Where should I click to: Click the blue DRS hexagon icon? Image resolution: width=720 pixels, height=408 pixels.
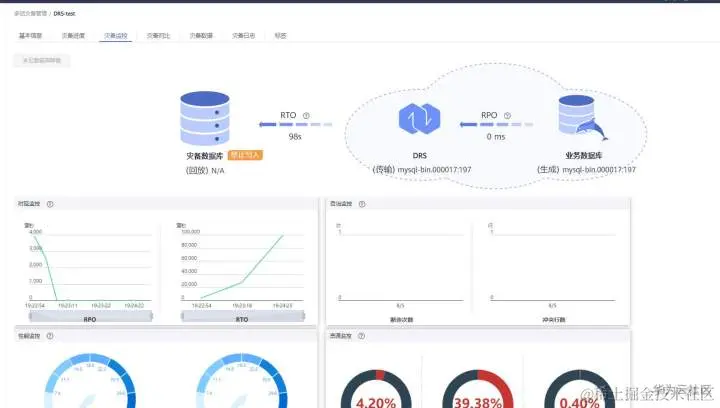tap(419, 118)
